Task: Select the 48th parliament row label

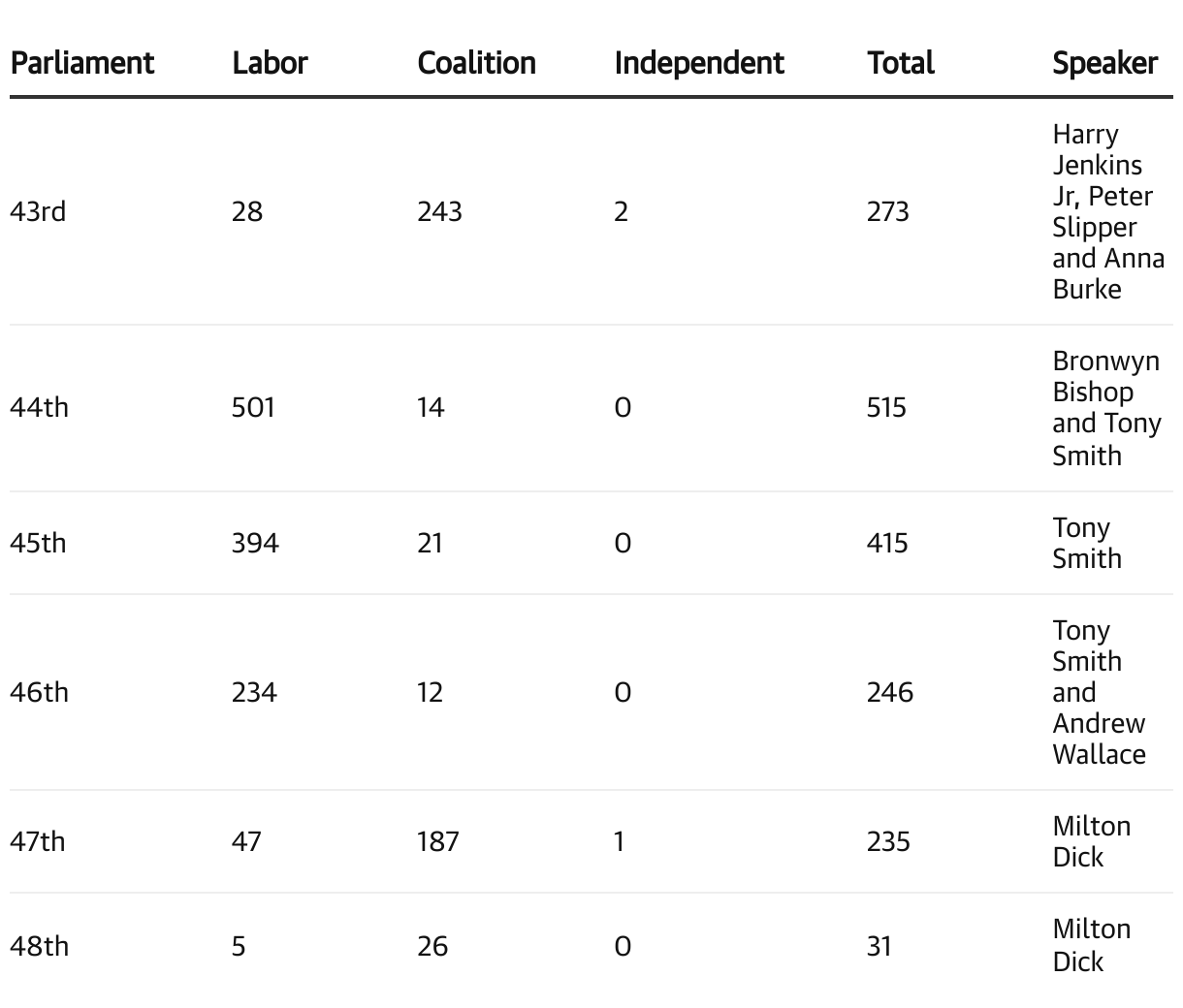Action: (39, 945)
